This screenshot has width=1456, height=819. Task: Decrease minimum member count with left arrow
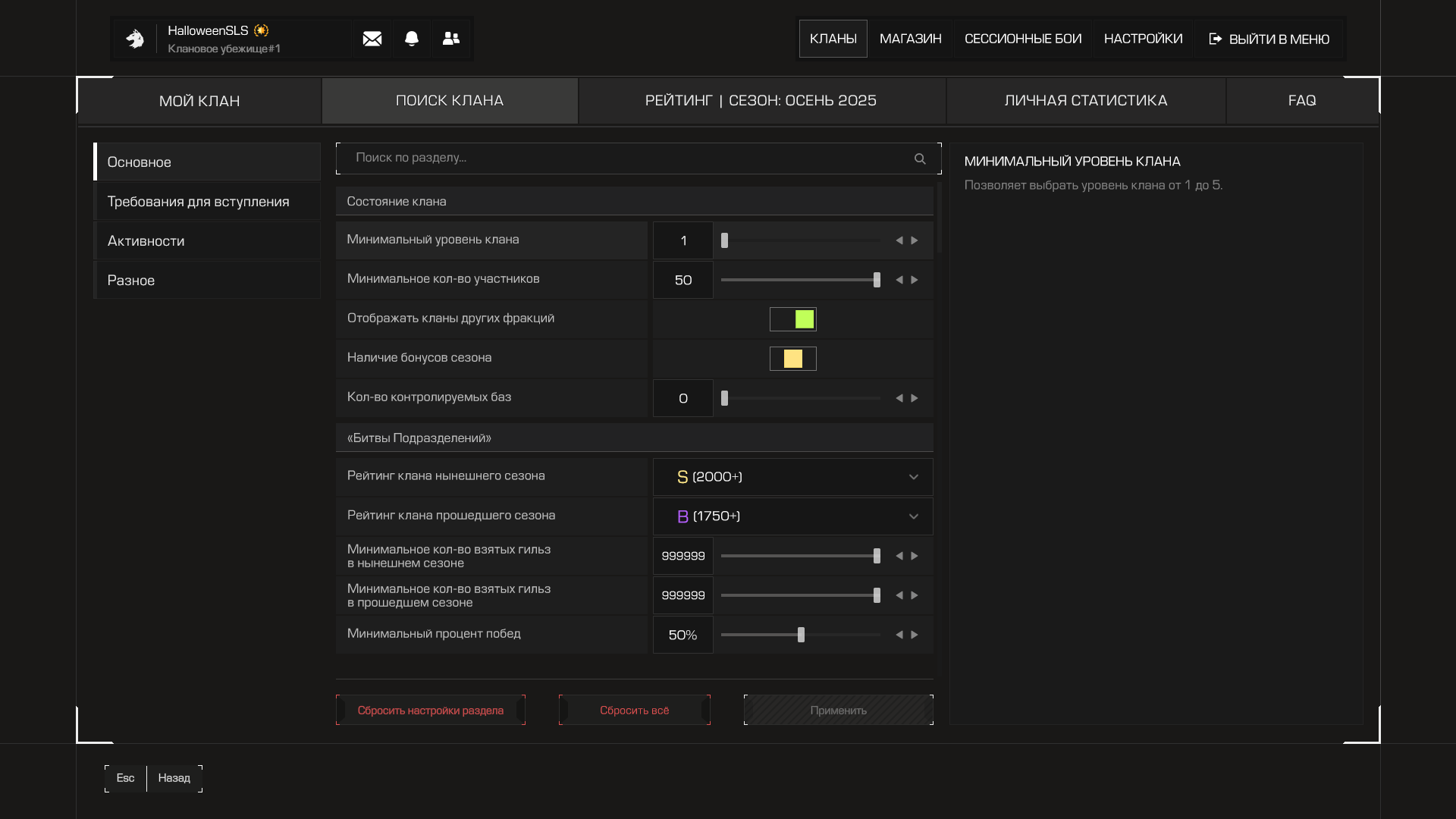coord(899,280)
